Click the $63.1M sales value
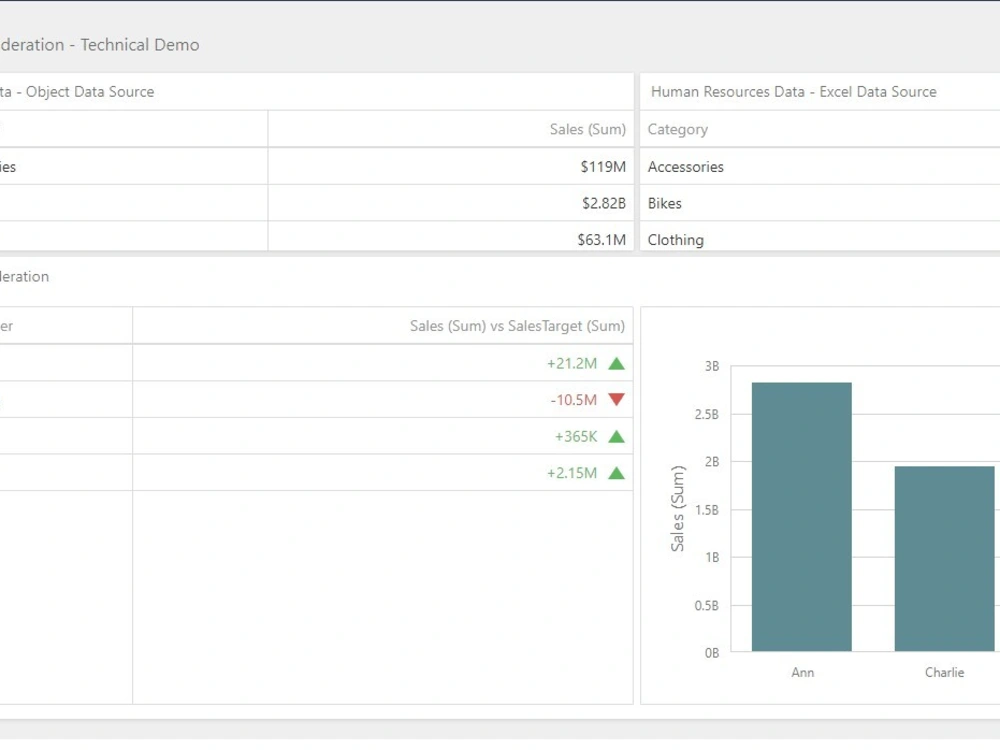 coord(601,240)
